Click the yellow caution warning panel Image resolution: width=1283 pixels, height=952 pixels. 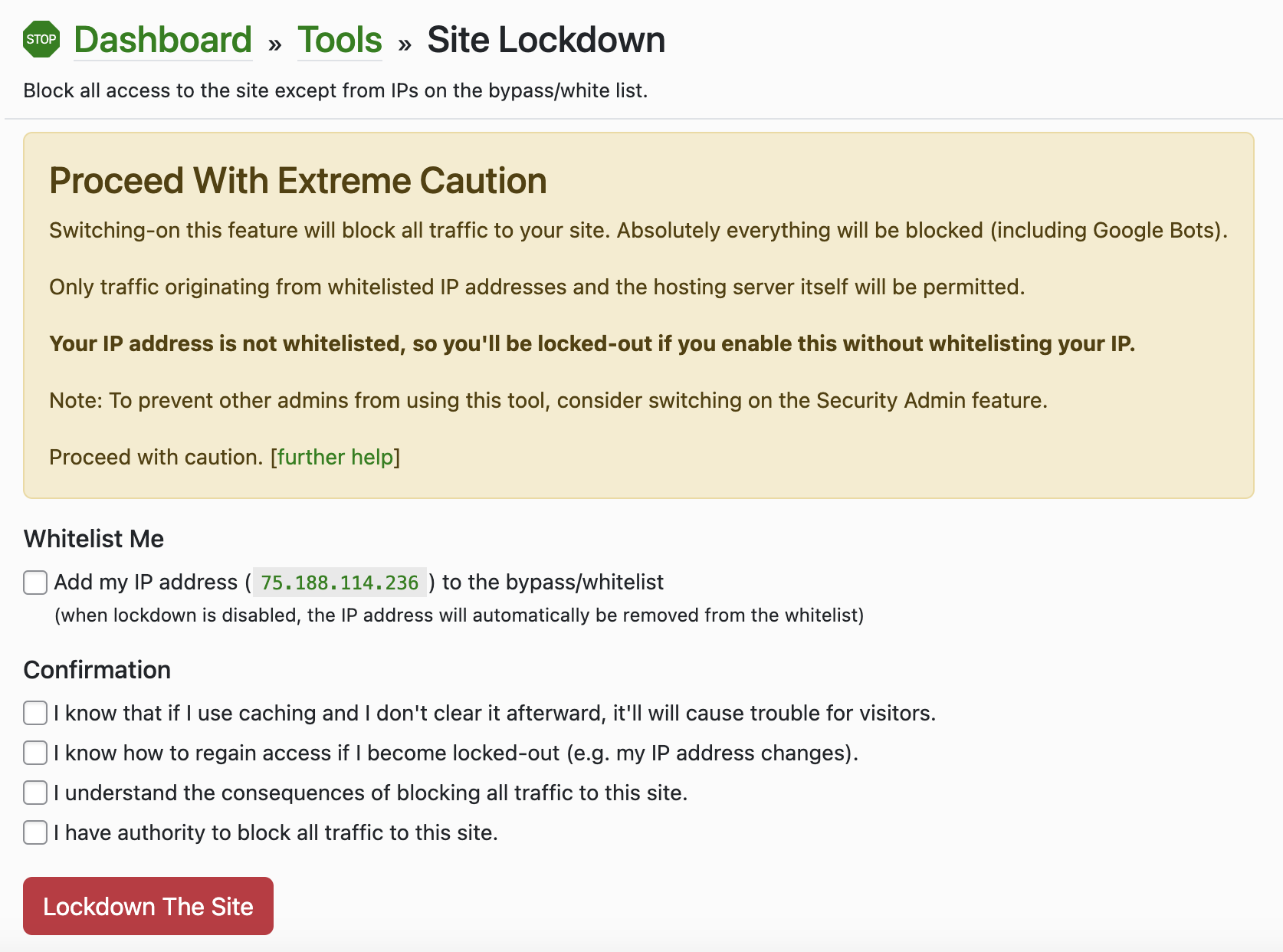pyautogui.click(x=641, y=314)
